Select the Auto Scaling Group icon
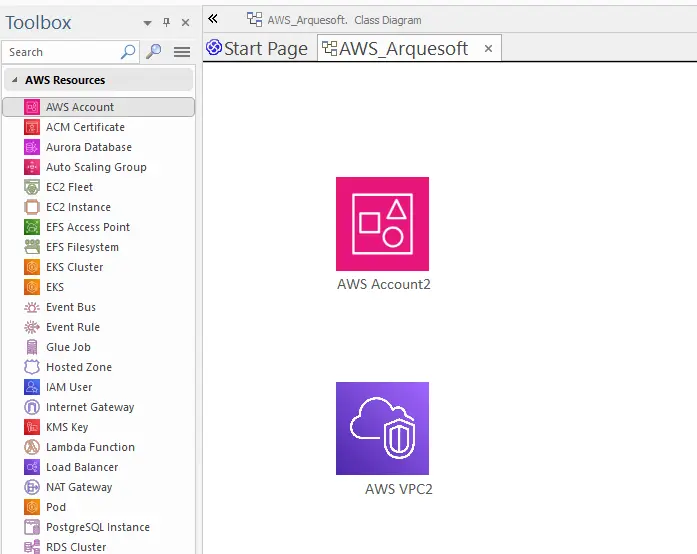697x554 pixels. click(x=32, y=167)
